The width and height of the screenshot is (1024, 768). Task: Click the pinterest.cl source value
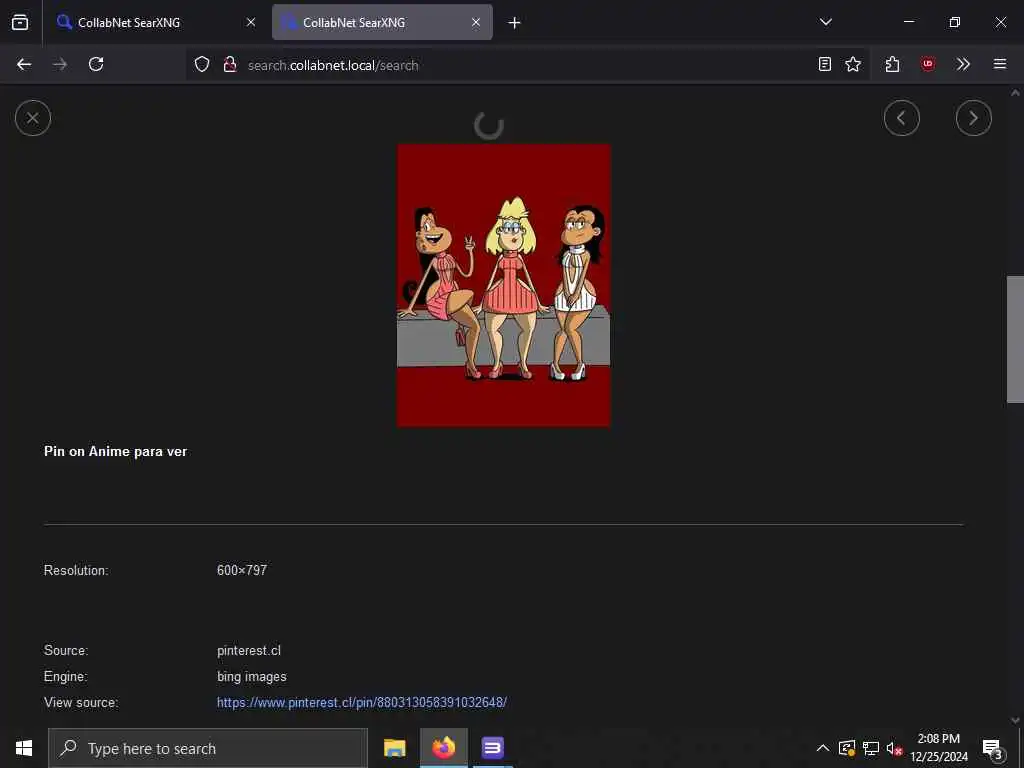pyautogui.click(x=249, y=650)
